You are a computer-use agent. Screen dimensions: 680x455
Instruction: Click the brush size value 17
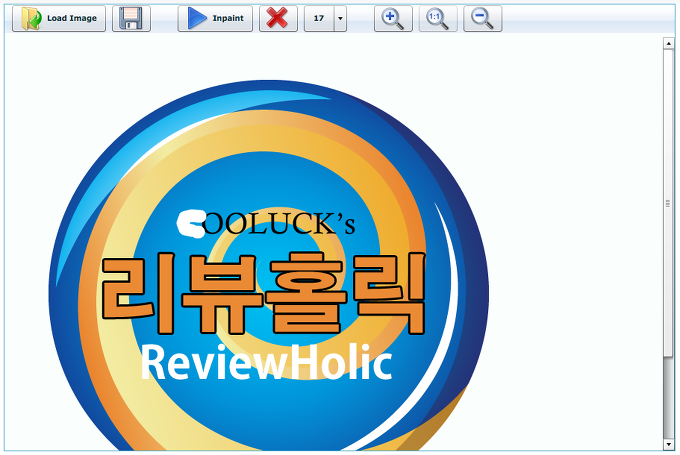319,19
